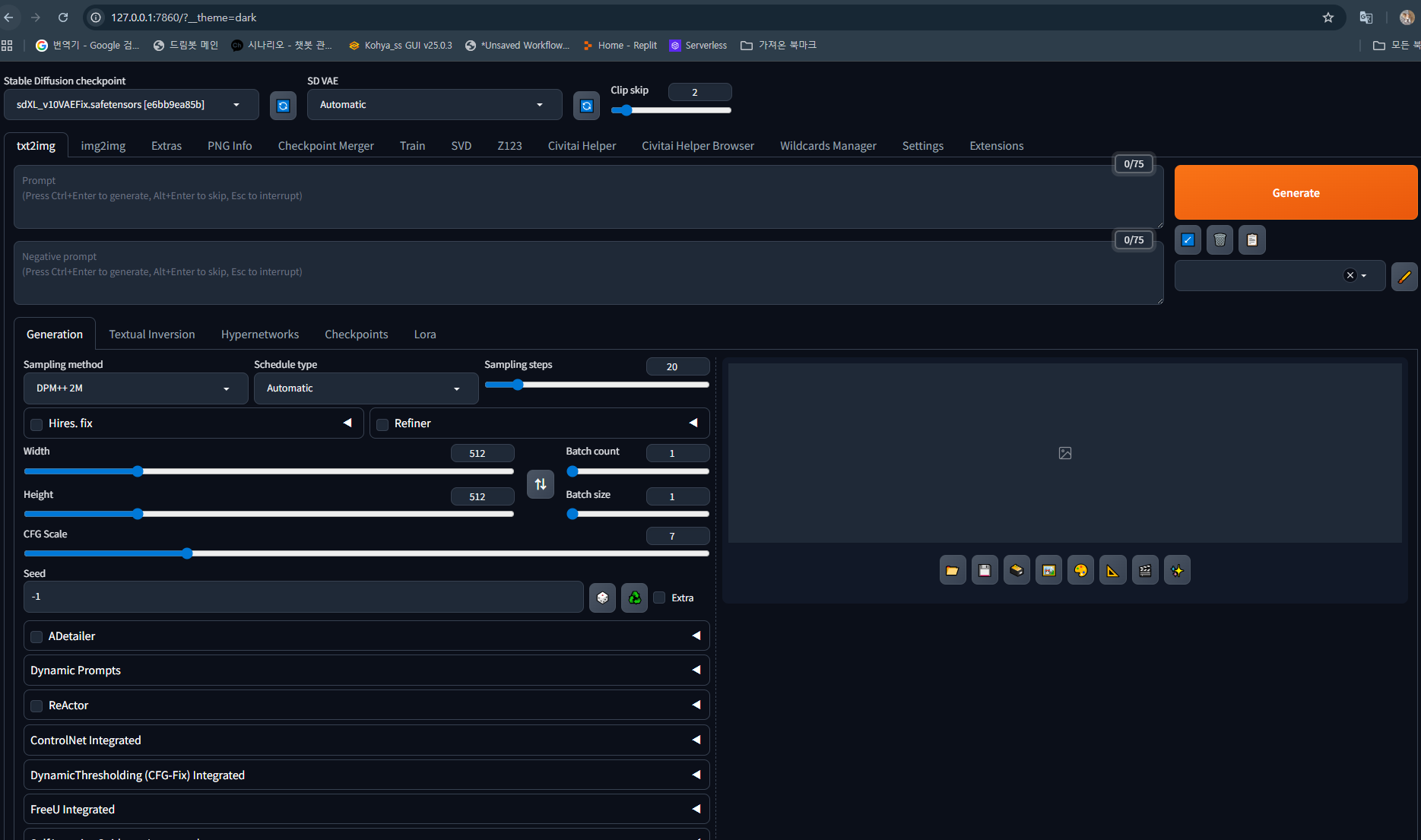Viewport: 1421px width, 840px height.
Task: Click the Clip skip slider
Action: click(x=671, y=110)
